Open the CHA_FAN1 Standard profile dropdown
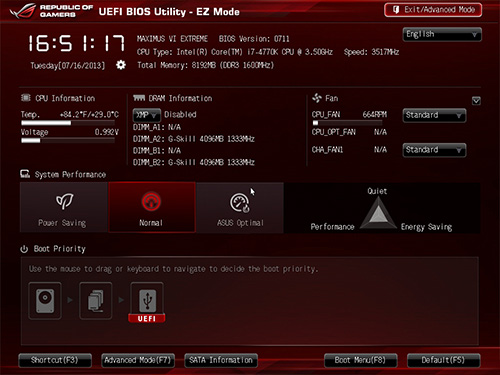The width and height of the screenshot is (500, 375). point(434,150)
